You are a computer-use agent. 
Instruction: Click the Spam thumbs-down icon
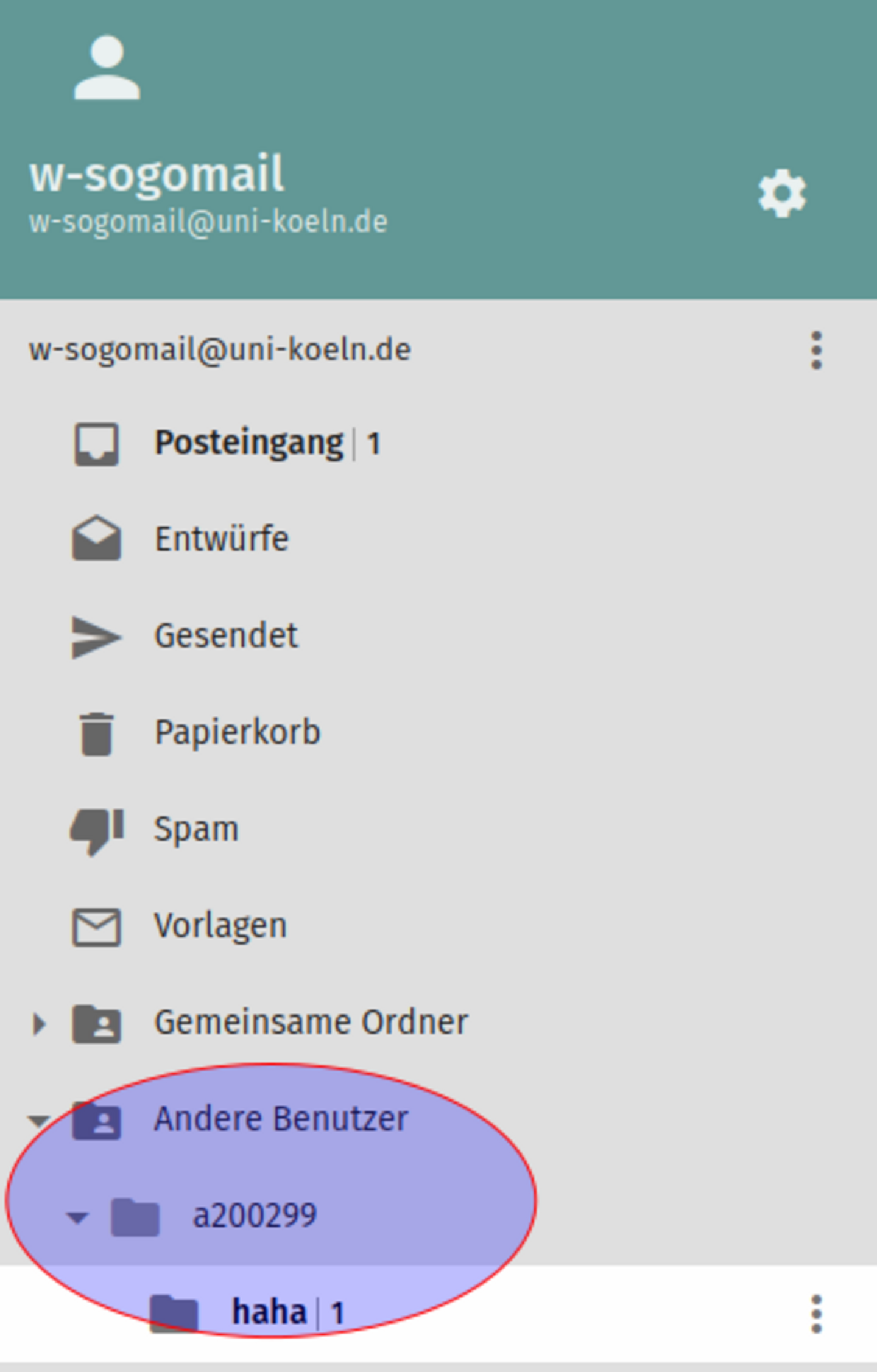click(96, 831)
